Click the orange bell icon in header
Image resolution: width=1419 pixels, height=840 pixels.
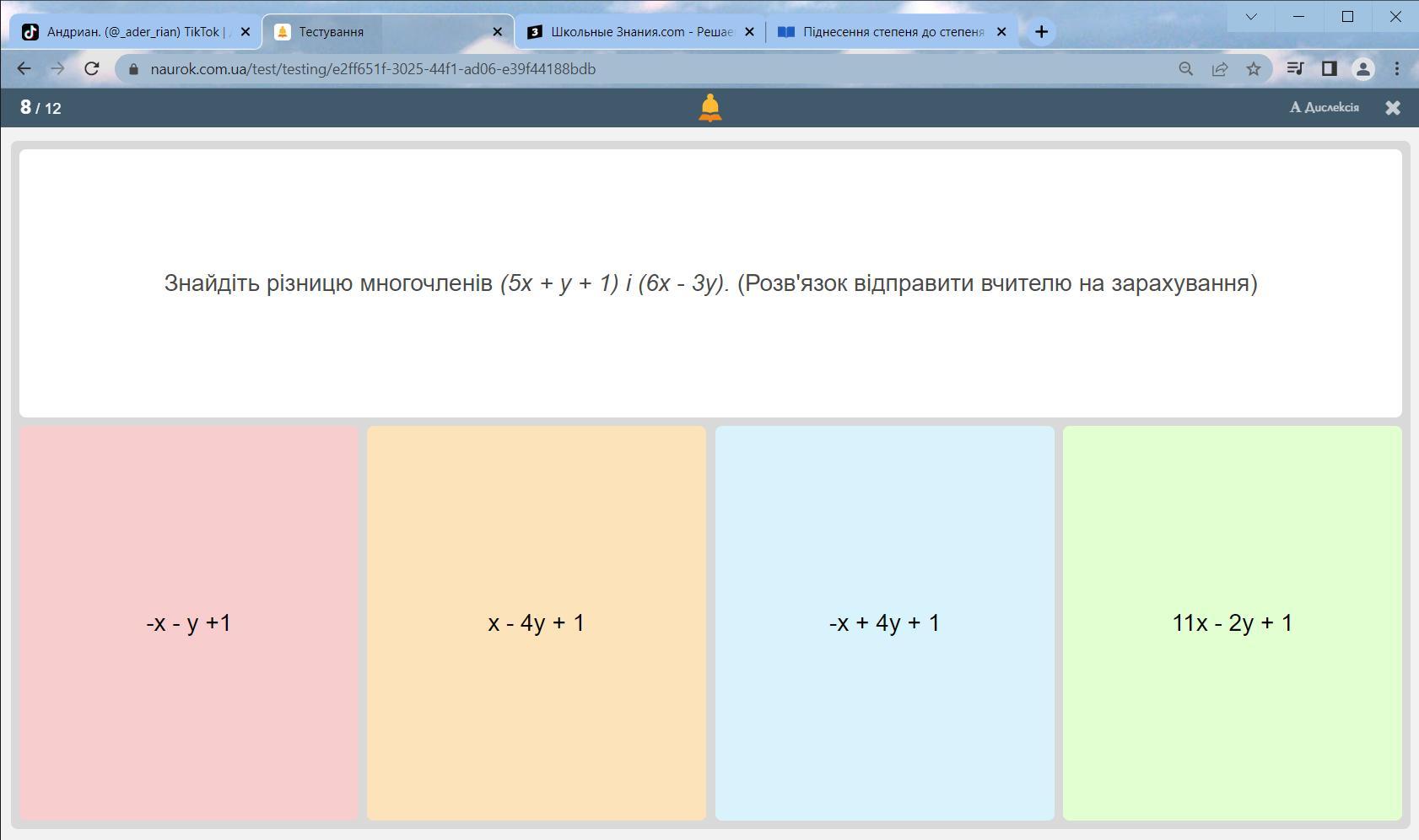coord(710,108)
